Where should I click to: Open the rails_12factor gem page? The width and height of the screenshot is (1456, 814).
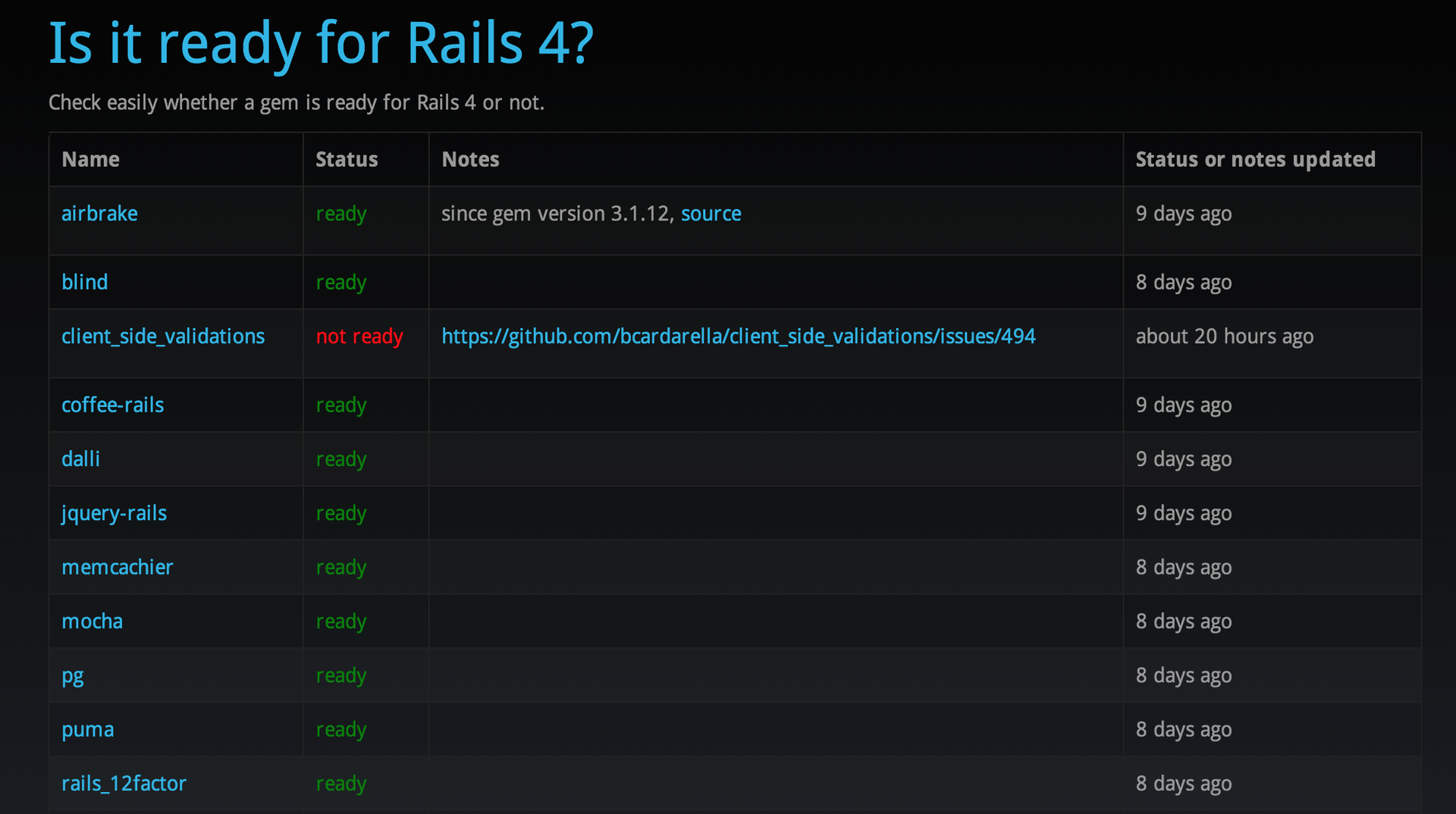click(124, 783)
